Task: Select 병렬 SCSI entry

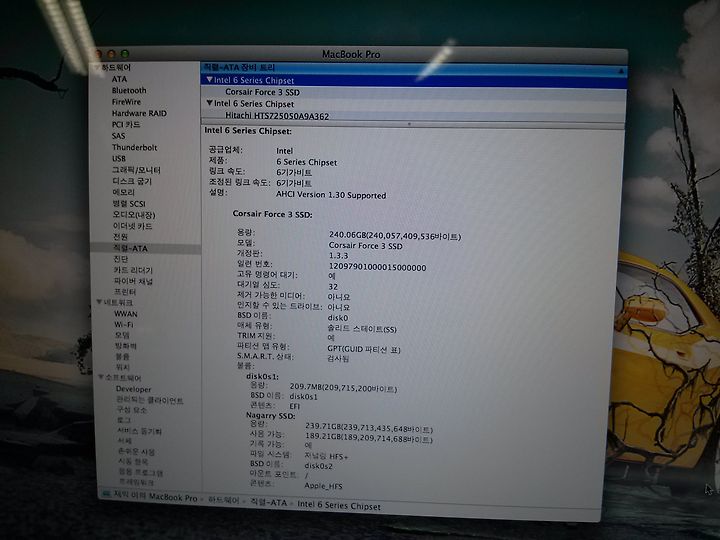Action: (129, 203)
